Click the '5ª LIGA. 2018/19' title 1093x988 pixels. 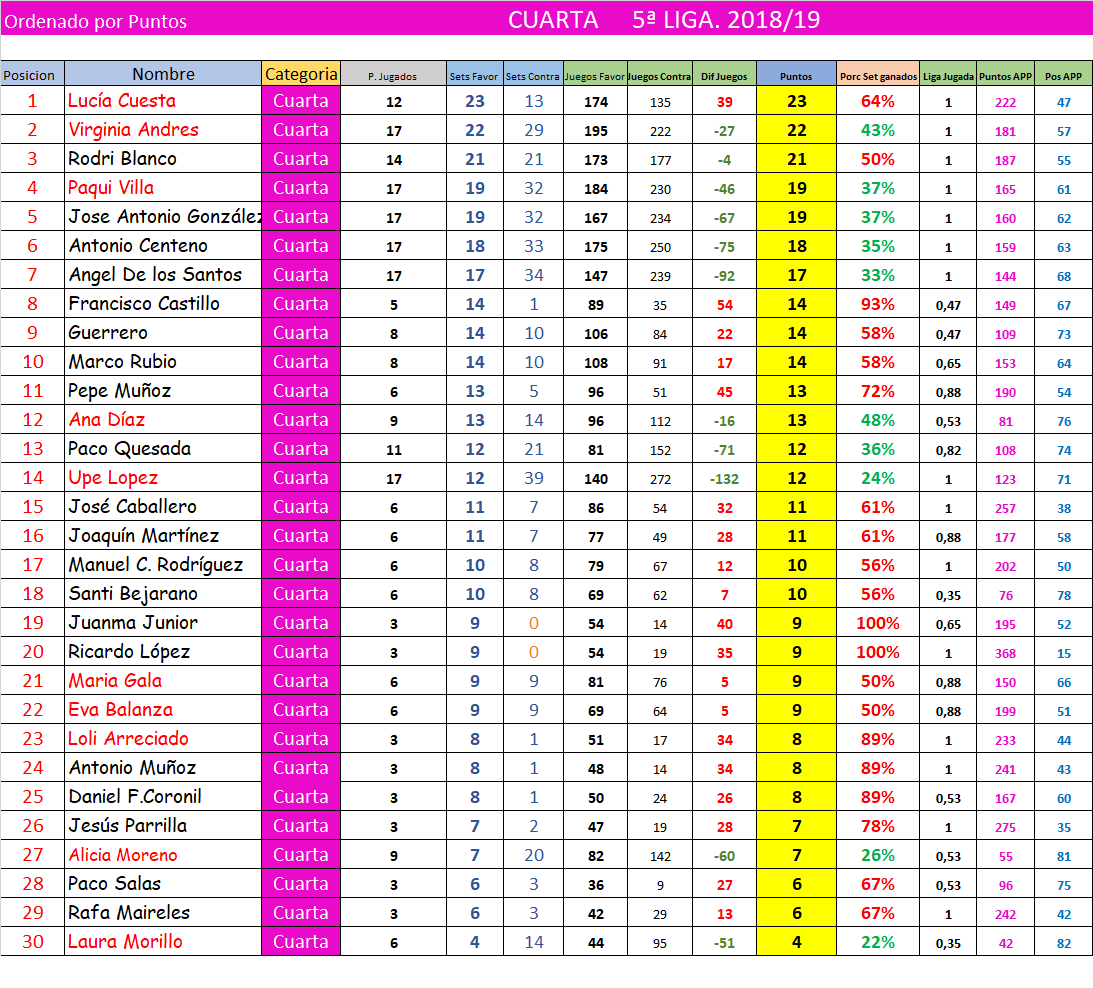pos(726,20)
